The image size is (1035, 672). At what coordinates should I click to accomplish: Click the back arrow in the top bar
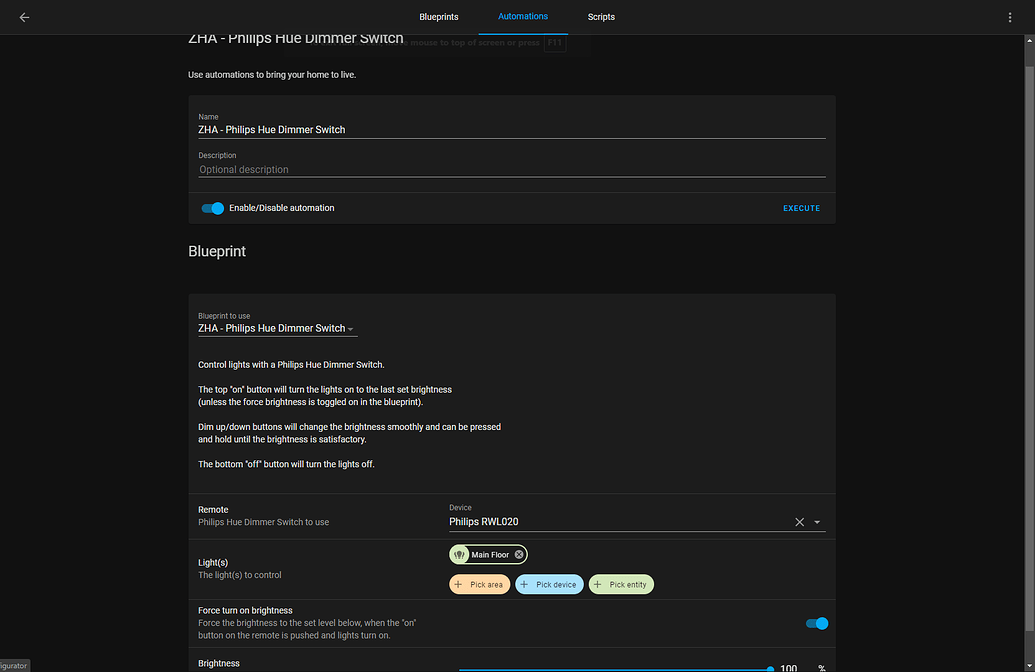pyautogui.click(x=24, y=17)
